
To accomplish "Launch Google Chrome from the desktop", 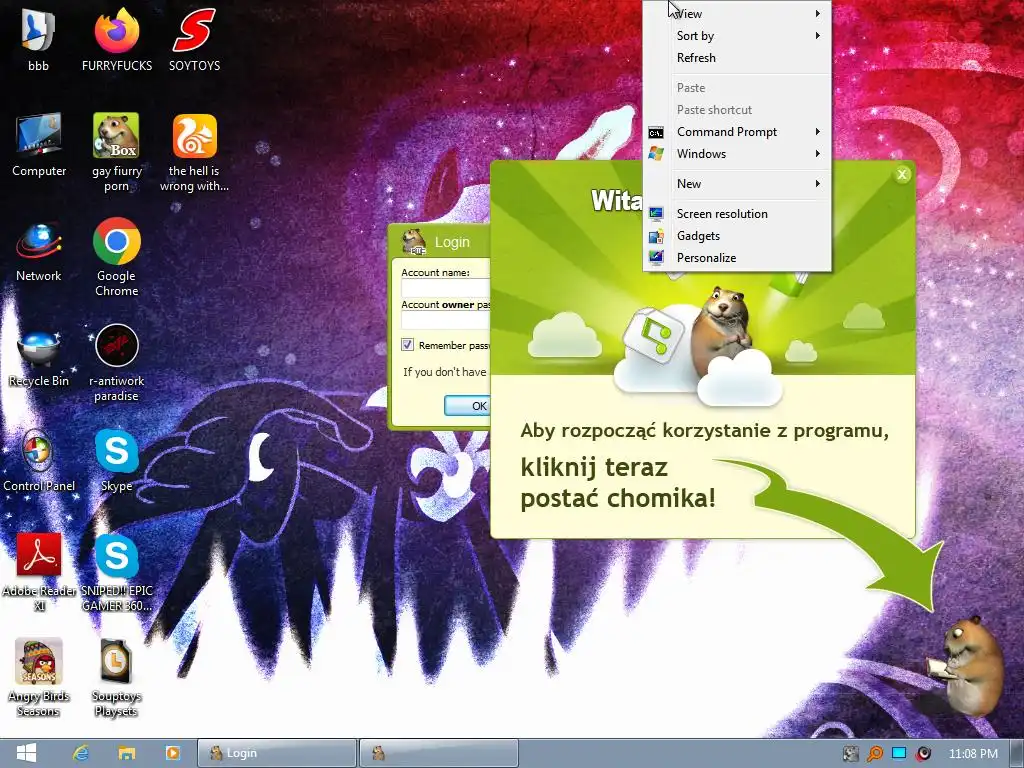I will pyautogui.click(x=116, y=258).
